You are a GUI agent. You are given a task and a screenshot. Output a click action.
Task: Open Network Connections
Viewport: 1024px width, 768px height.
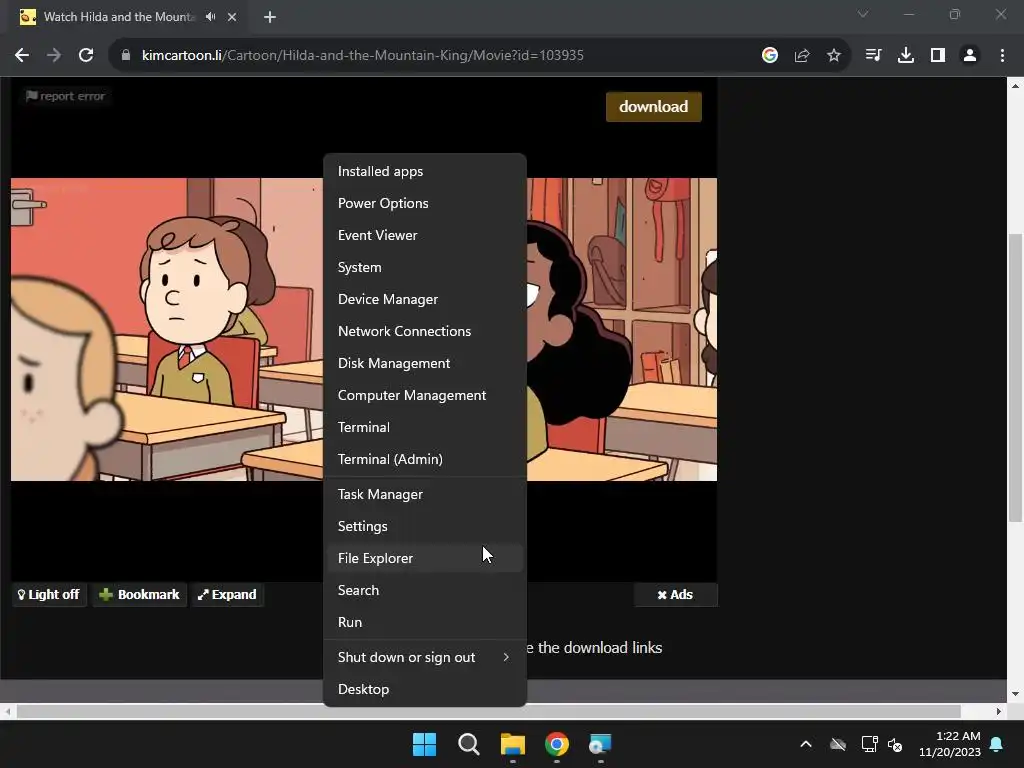pos(425,331)
